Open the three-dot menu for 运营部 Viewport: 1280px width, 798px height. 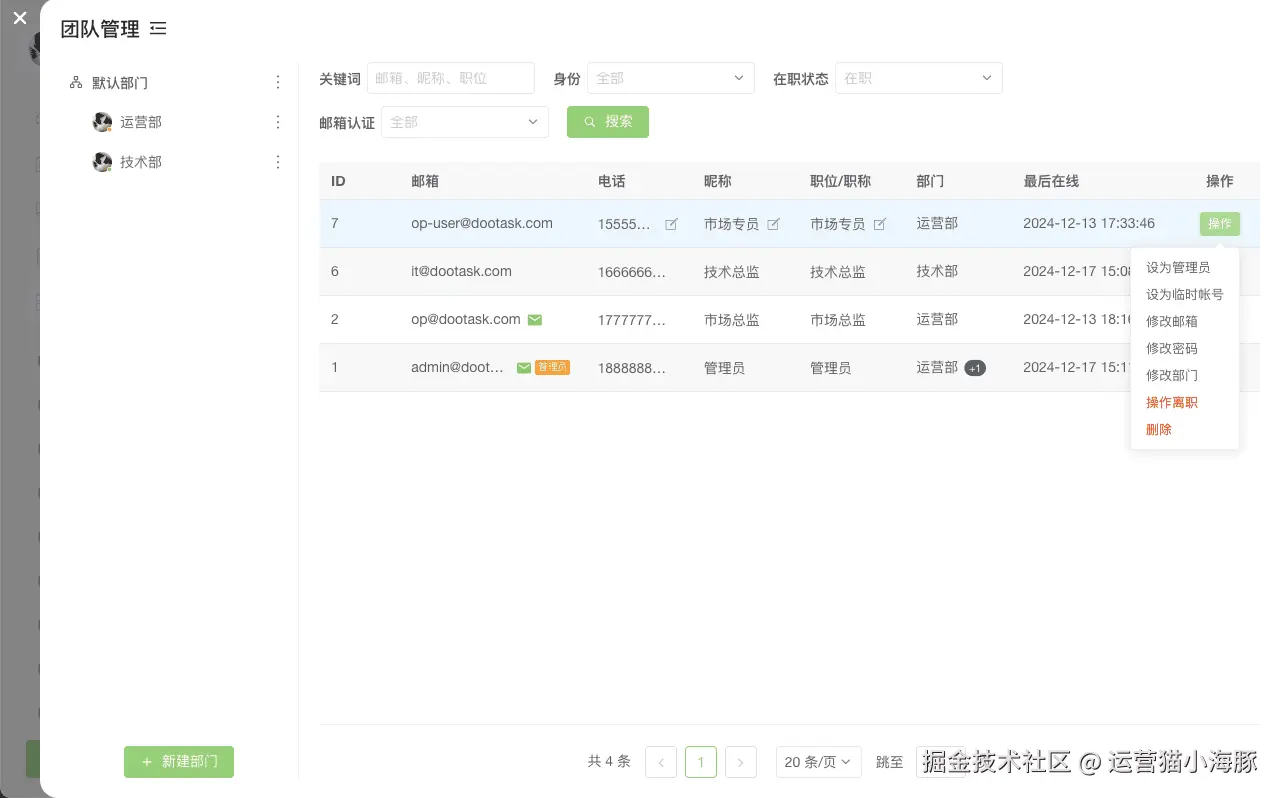[278, 122]
